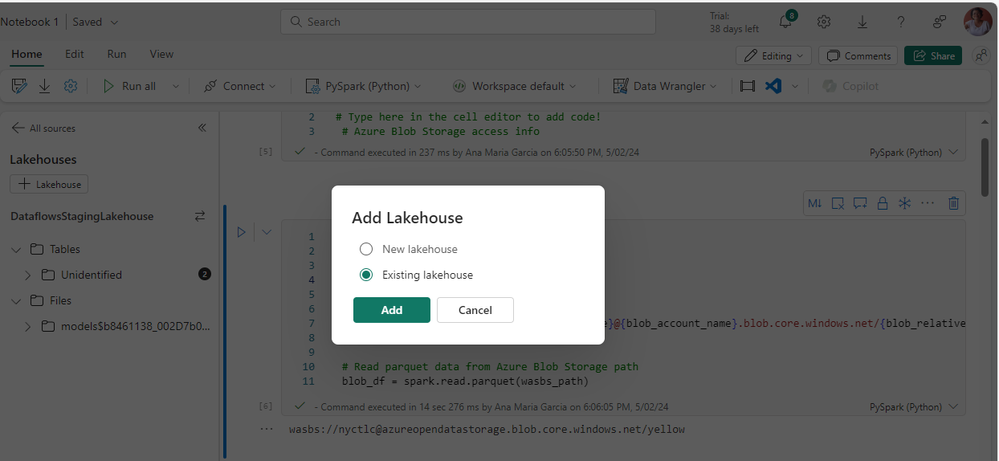The width and height of the screenshot is (999, 461).
Task: Click the layout rectangle icon in toolbar
Action: (747, 86)
